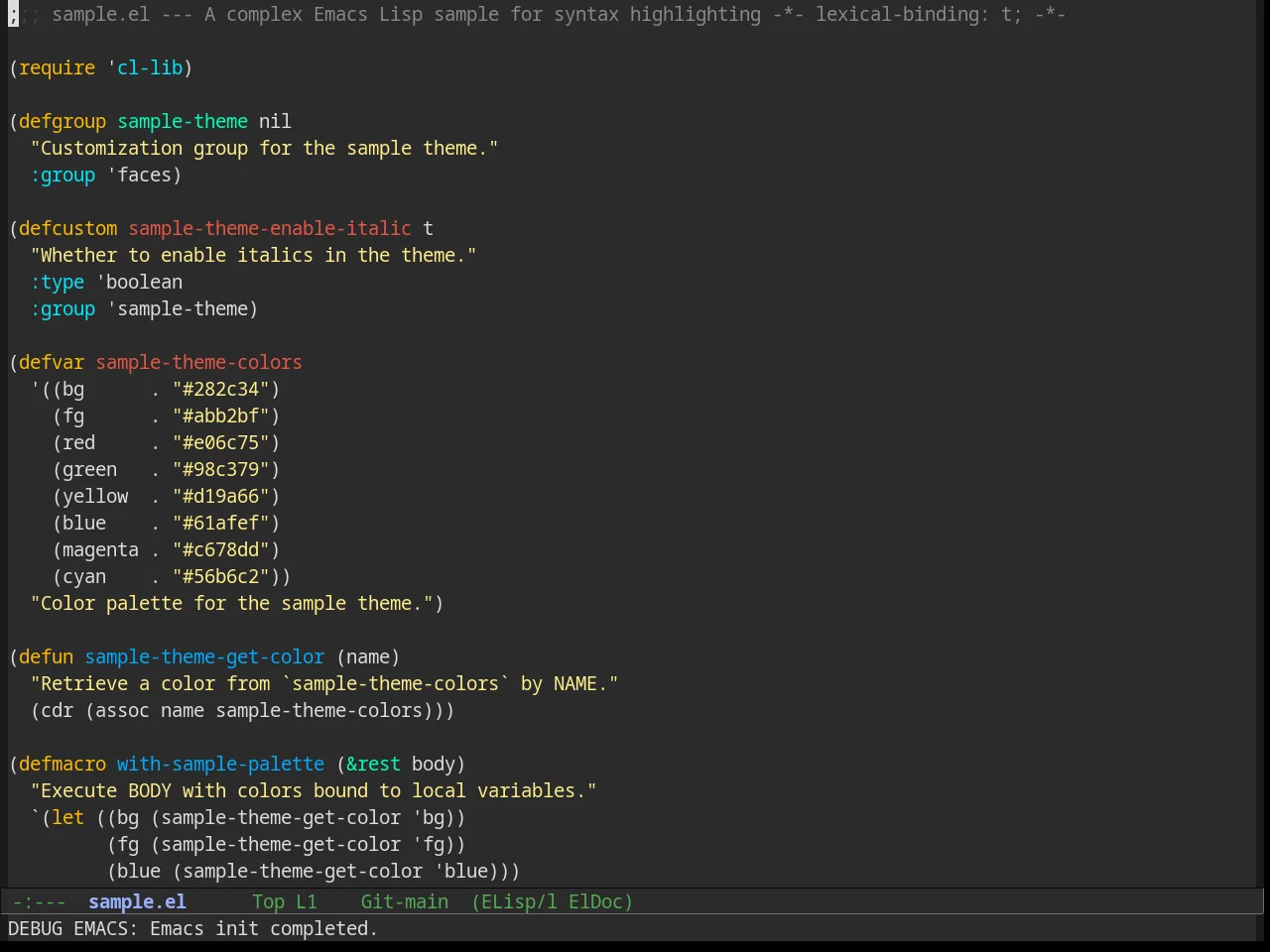
Task: Click the color string "#61afef"
Action: pos(220,523)
